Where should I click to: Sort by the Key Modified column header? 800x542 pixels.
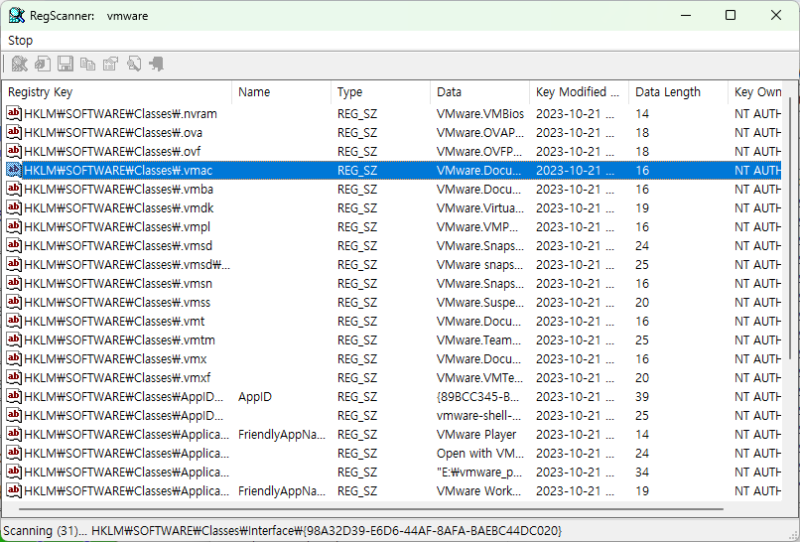coord(579,92)
